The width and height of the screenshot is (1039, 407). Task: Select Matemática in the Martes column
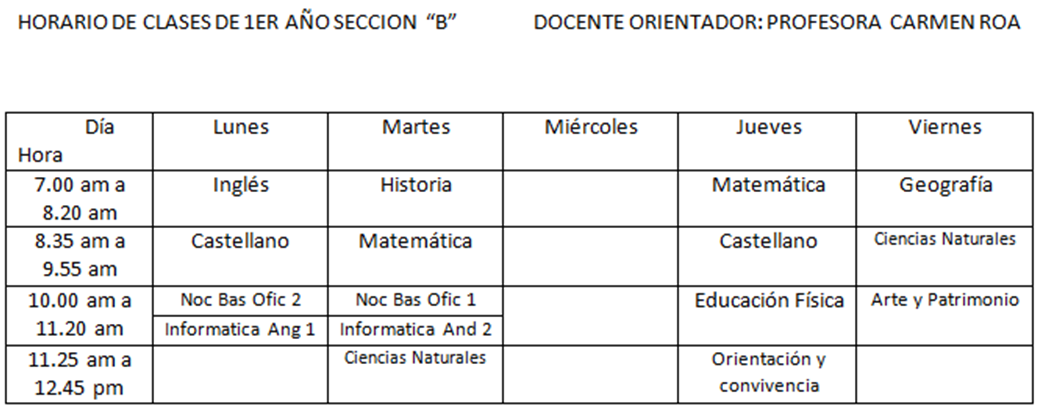point(415,257)
